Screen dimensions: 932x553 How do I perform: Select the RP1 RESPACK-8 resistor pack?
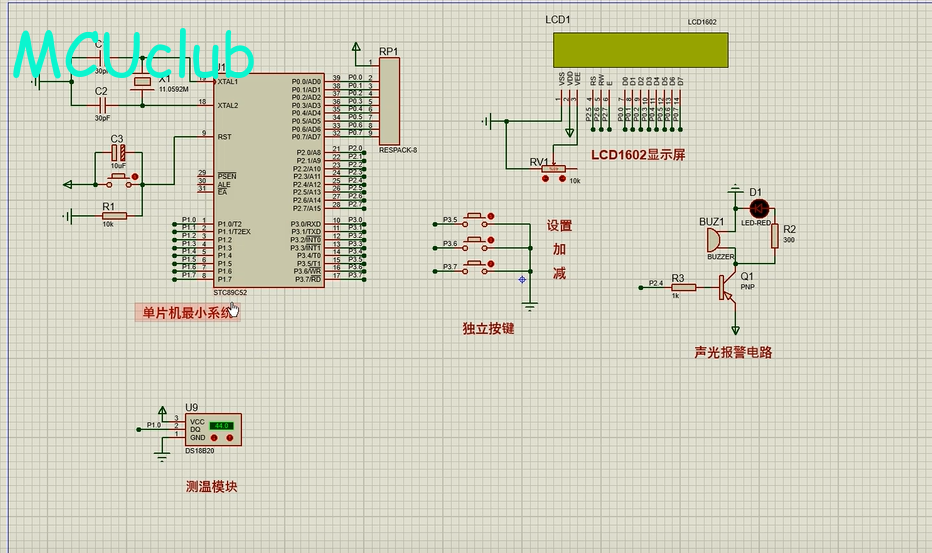pos(389,101)
